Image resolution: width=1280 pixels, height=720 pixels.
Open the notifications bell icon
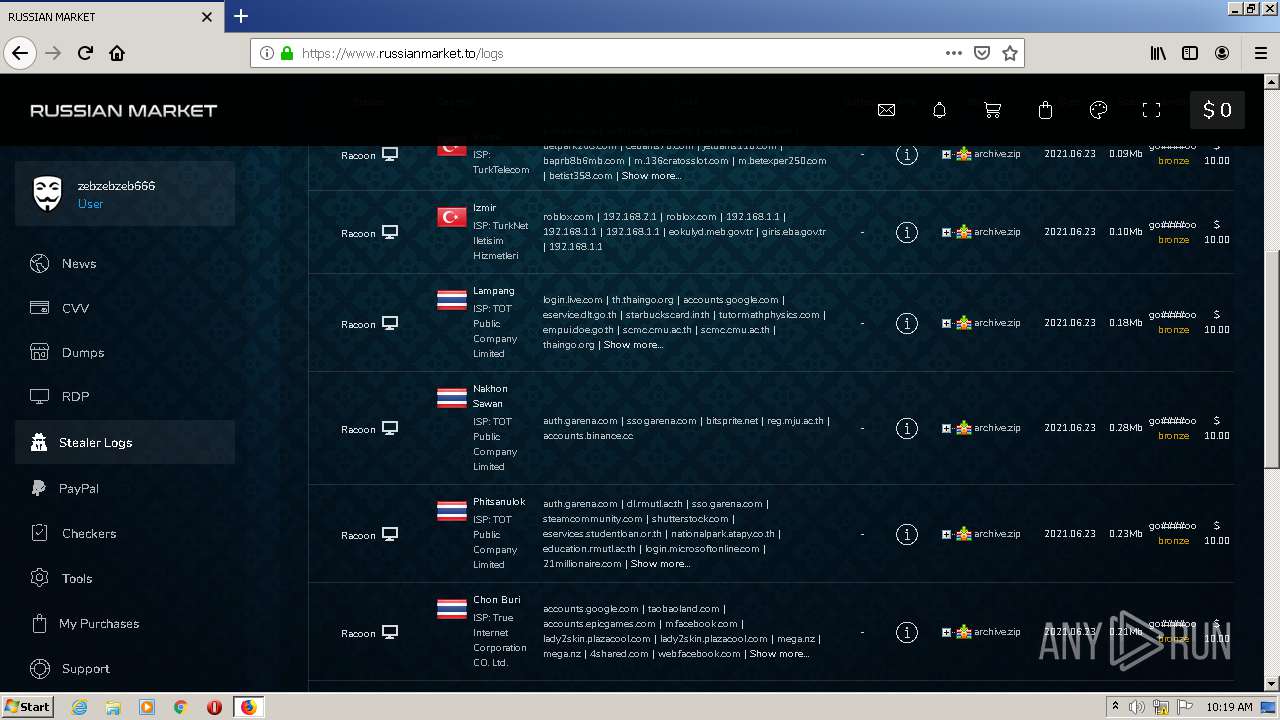[939, 110]
